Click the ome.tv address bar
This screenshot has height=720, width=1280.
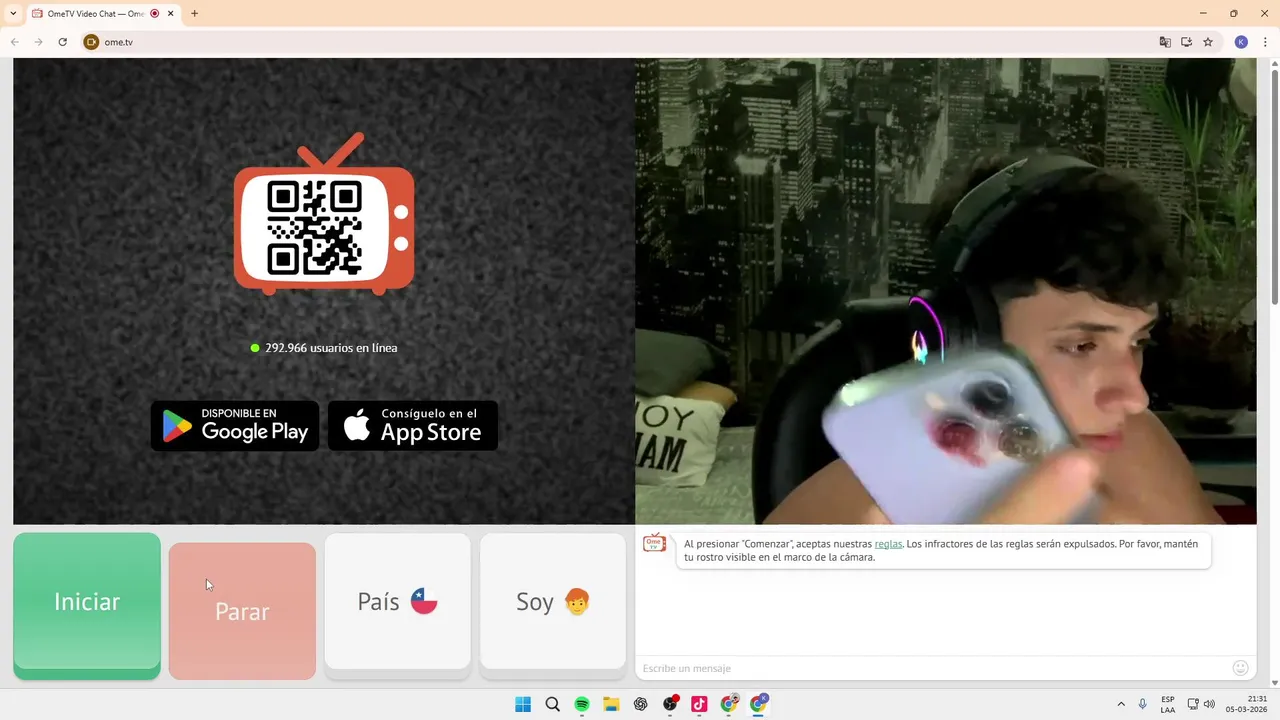(x=620, y=42)
